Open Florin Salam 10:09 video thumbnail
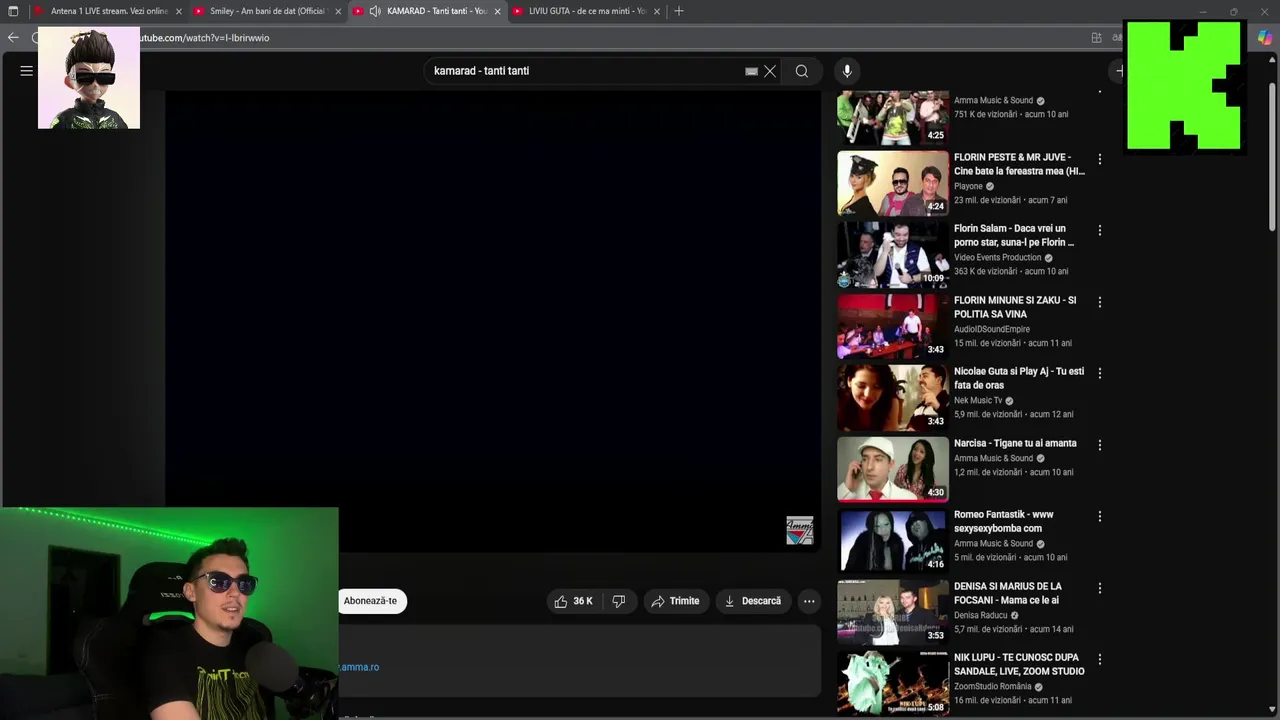This screenshot has width=1280, height=720. 893,254
